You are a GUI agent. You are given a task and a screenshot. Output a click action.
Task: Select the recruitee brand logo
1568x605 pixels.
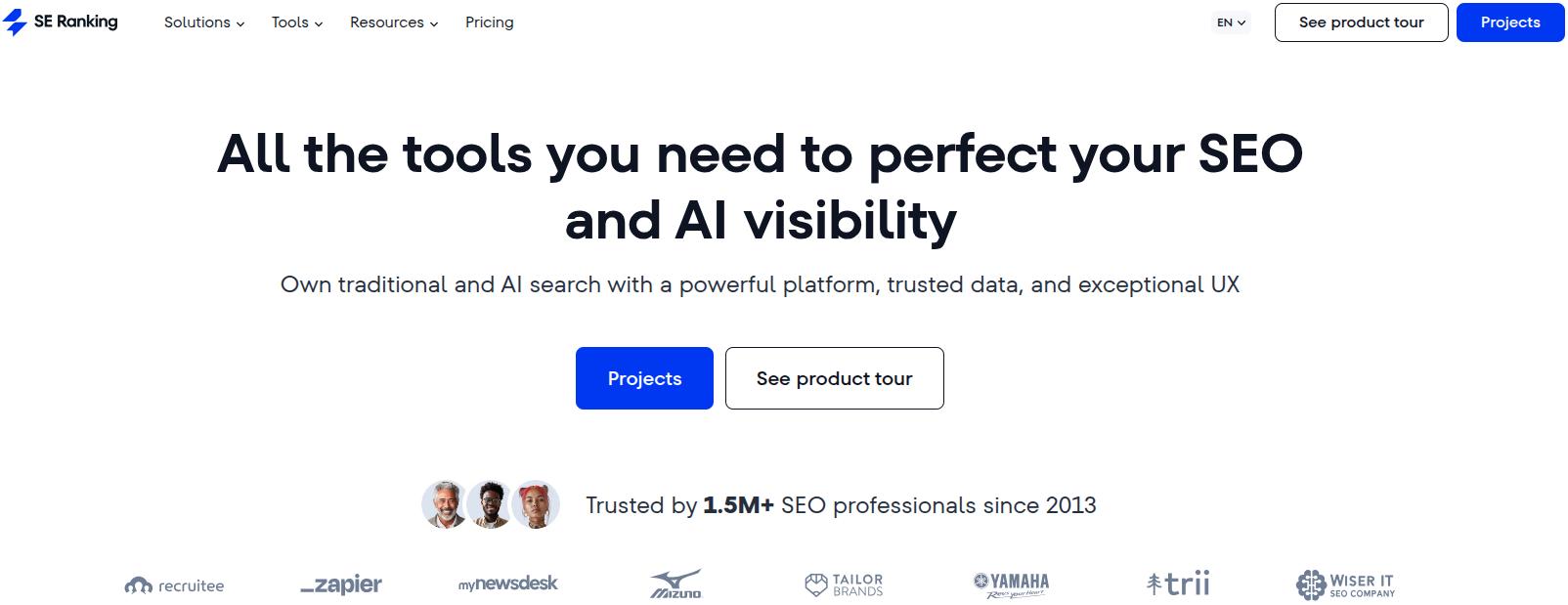173,584
